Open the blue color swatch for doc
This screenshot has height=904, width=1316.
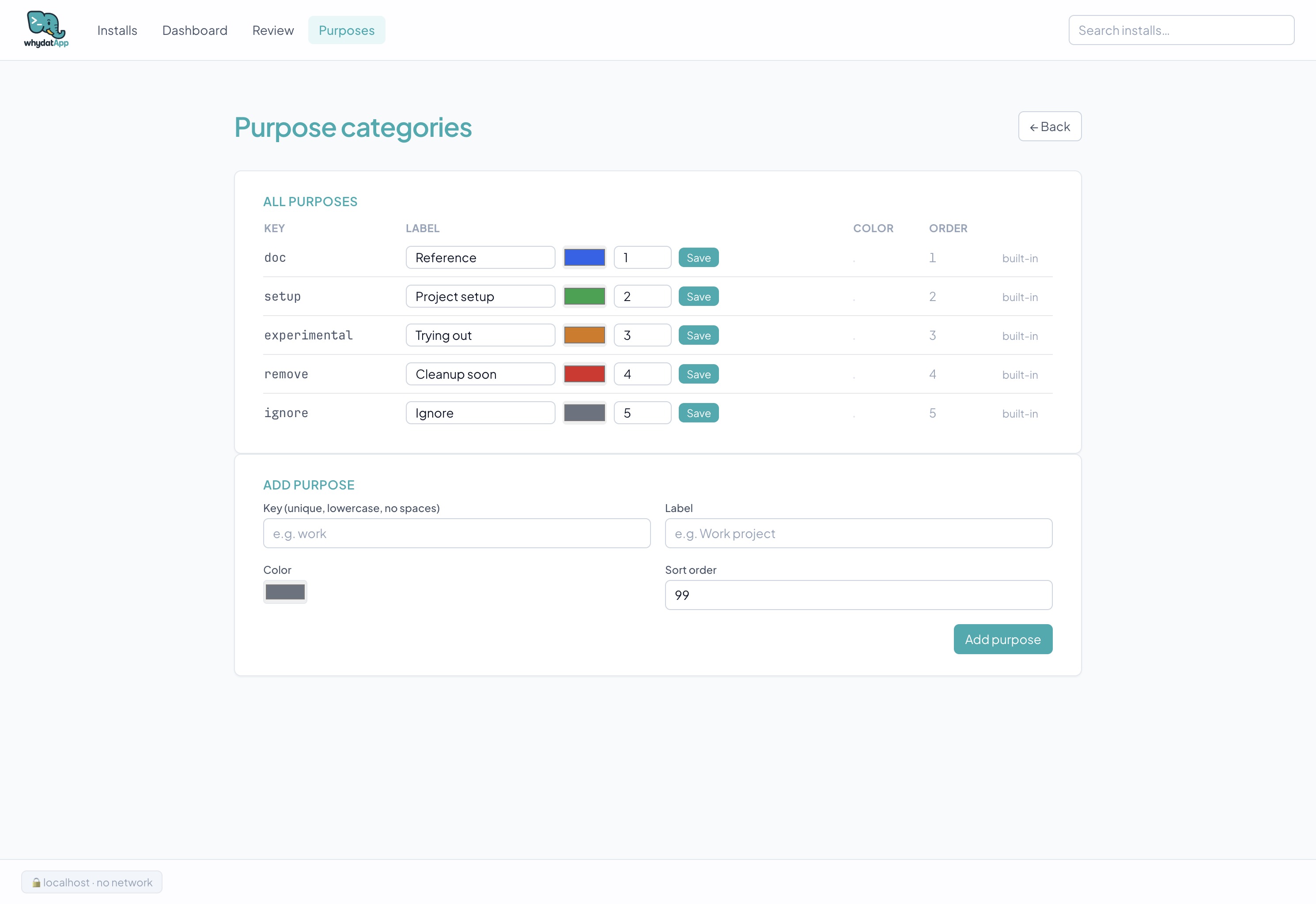pyautogui.click(x=585, y=258)
